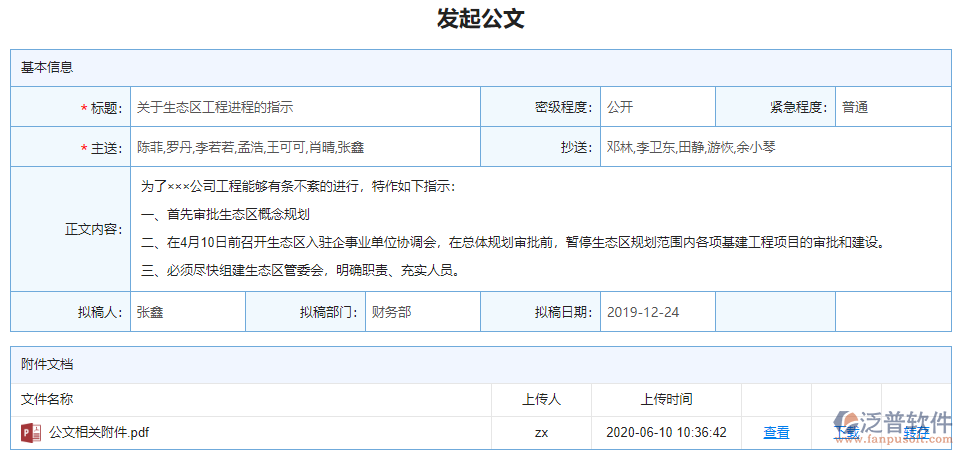The image size is (963, 455).
Task: Click the 抄送 recipients field
Action: [x=776, y=147]
